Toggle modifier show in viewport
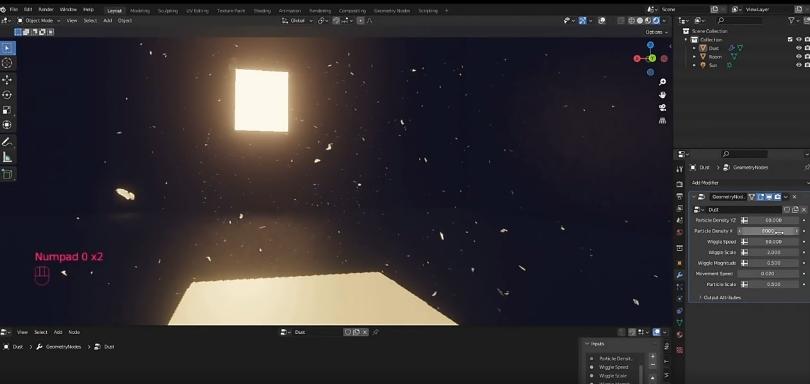 pos(769,197)
